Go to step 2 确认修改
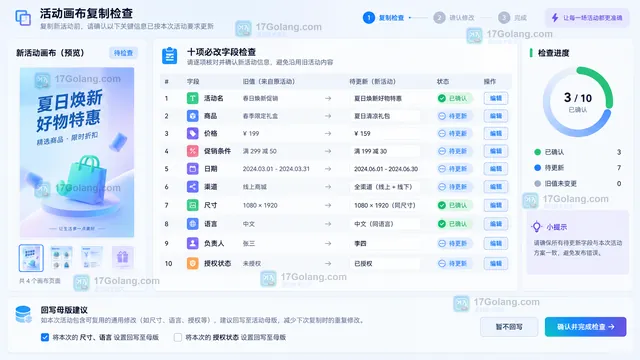This screenshot has width=640, height=360. point(454,18)
